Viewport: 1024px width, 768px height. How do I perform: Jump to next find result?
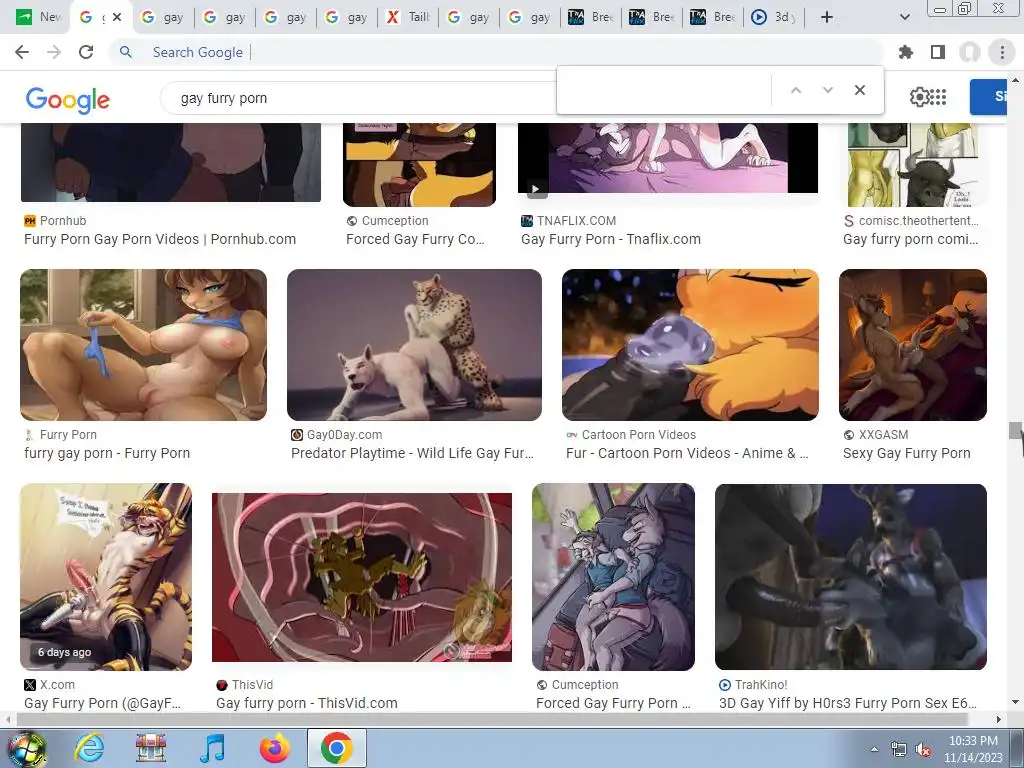827,90
